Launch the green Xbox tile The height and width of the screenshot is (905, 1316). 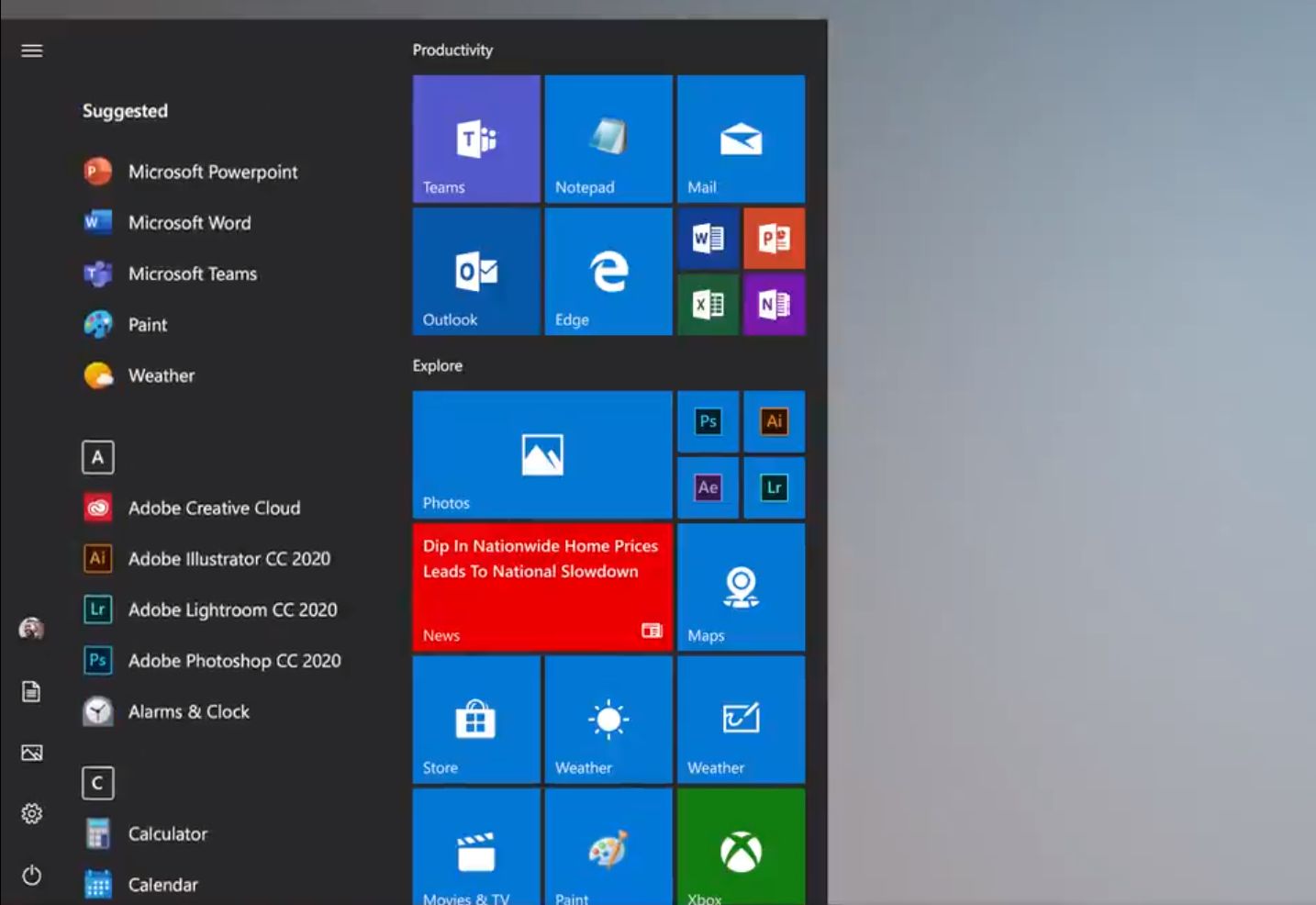click(741, 846)
